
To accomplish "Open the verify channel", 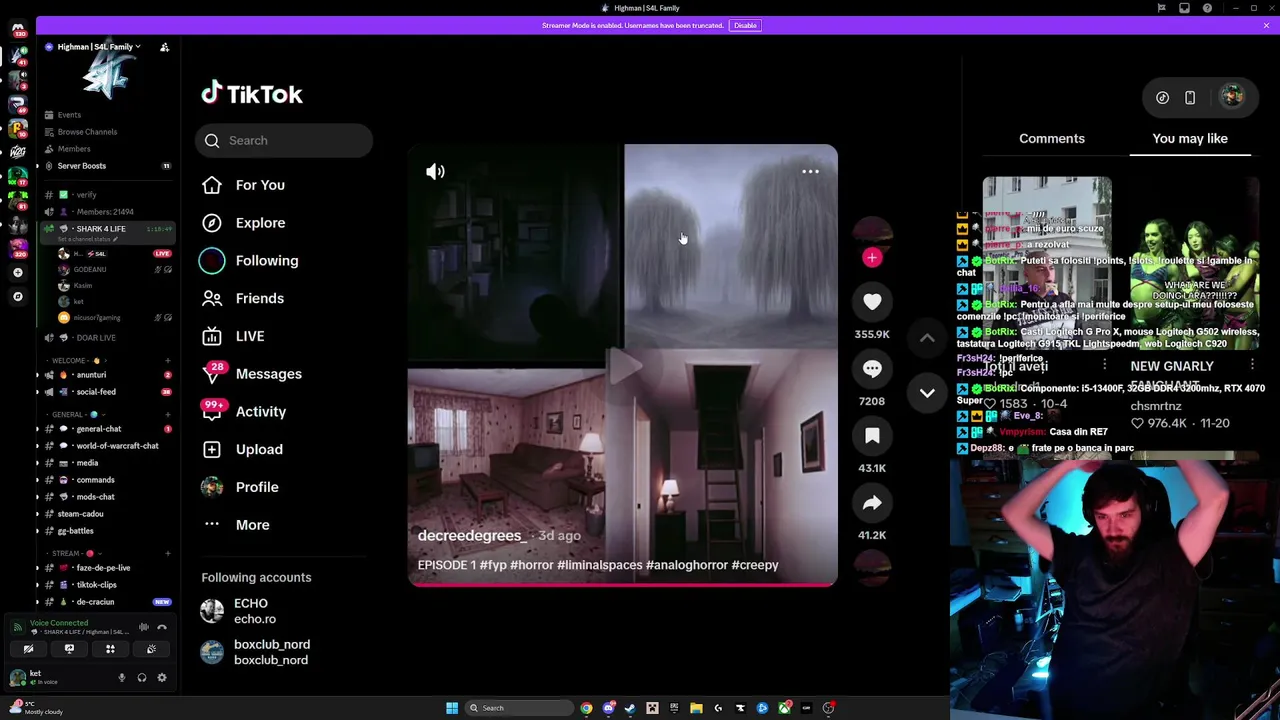I will 86,195.
